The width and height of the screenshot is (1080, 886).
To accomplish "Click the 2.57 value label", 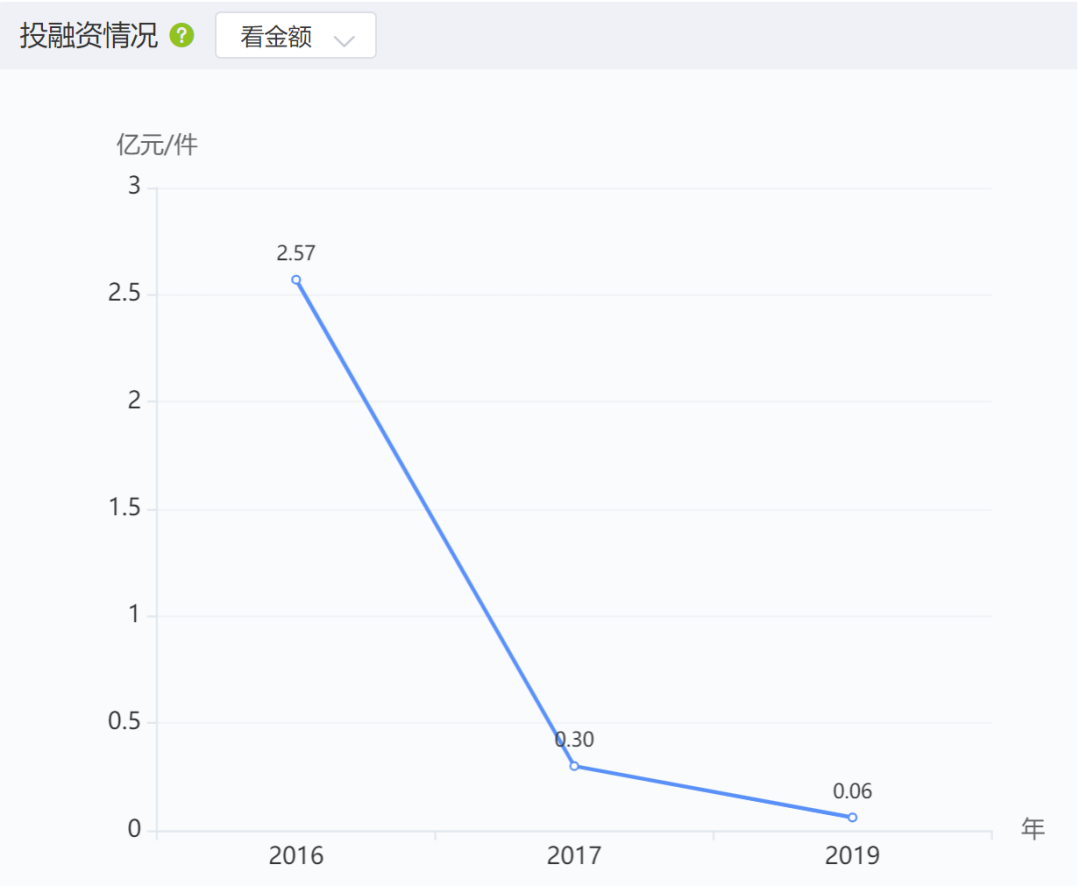I will tap(296, 254).
